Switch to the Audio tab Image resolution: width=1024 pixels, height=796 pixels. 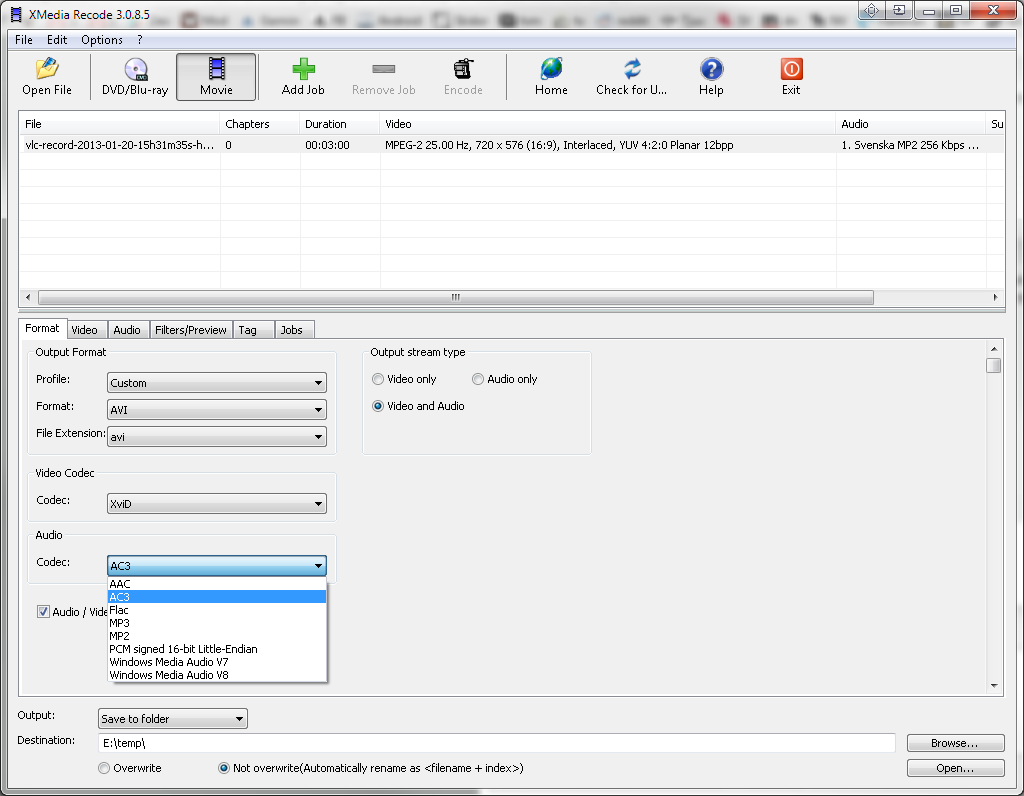(x=127, y=330)
